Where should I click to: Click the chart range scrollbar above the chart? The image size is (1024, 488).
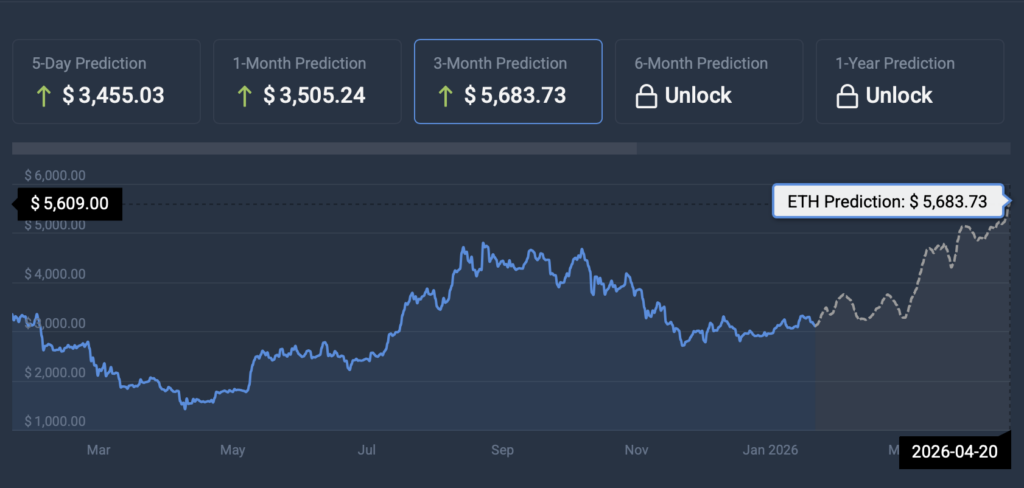pos(511,148)
